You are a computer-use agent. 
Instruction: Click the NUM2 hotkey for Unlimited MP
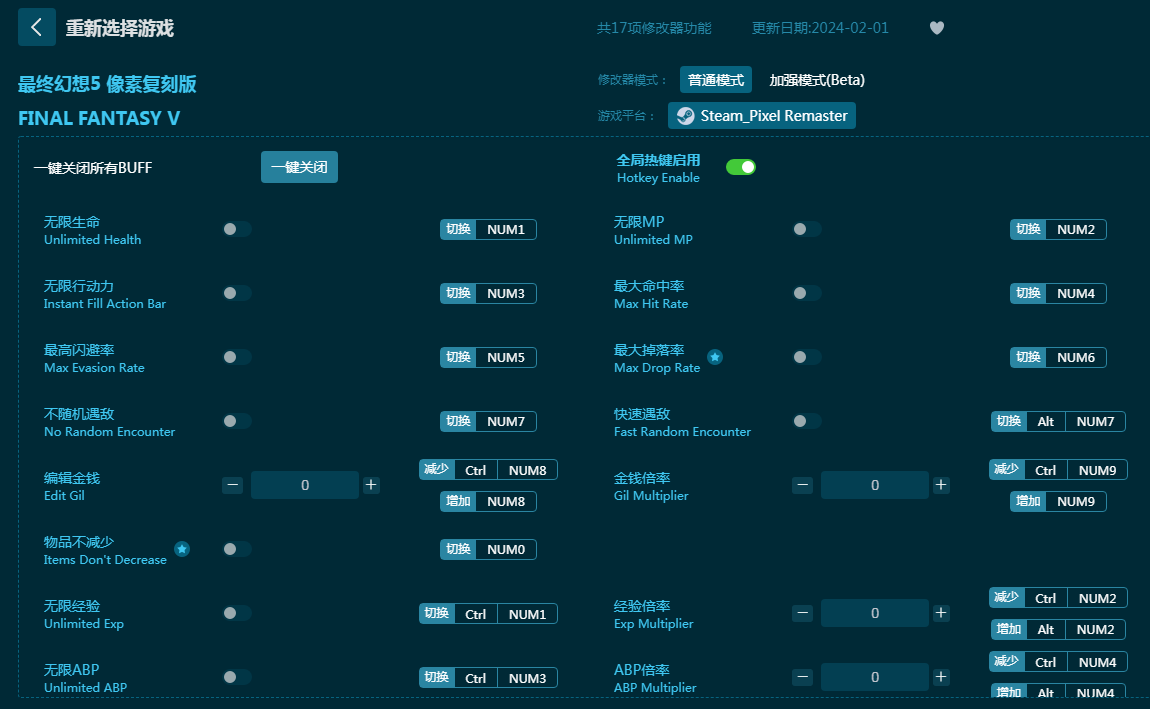(1058, 229)
